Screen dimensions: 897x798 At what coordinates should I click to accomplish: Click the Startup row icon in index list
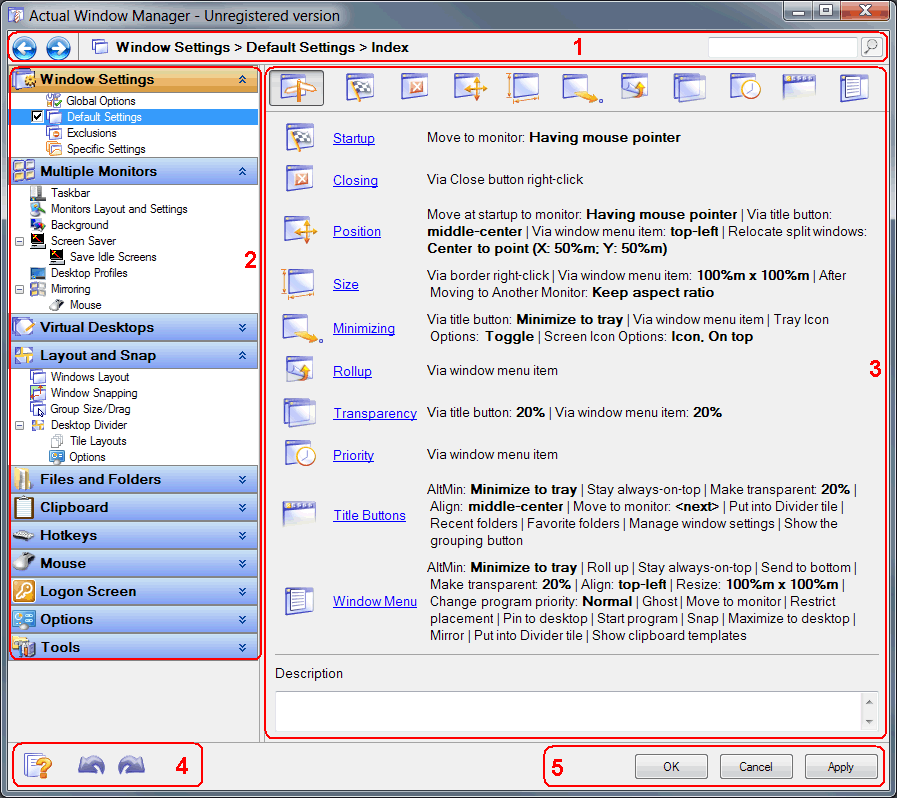pyautogui.click(x=300, y=137)
